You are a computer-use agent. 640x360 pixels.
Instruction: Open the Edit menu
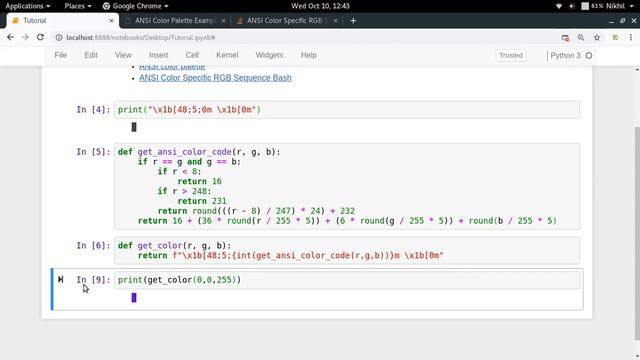[x=91, y=55]
